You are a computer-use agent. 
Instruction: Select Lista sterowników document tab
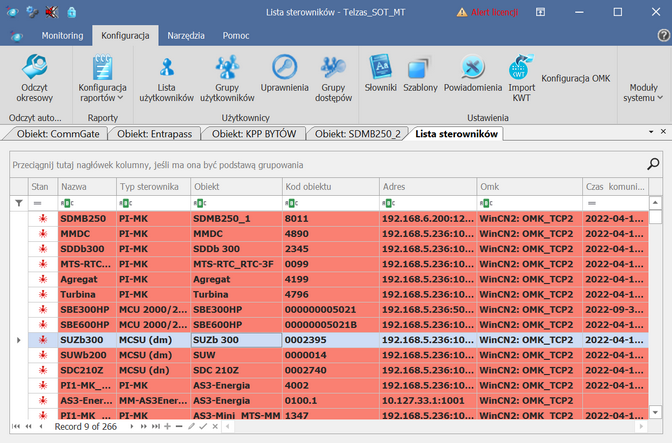tap(456, 134)
